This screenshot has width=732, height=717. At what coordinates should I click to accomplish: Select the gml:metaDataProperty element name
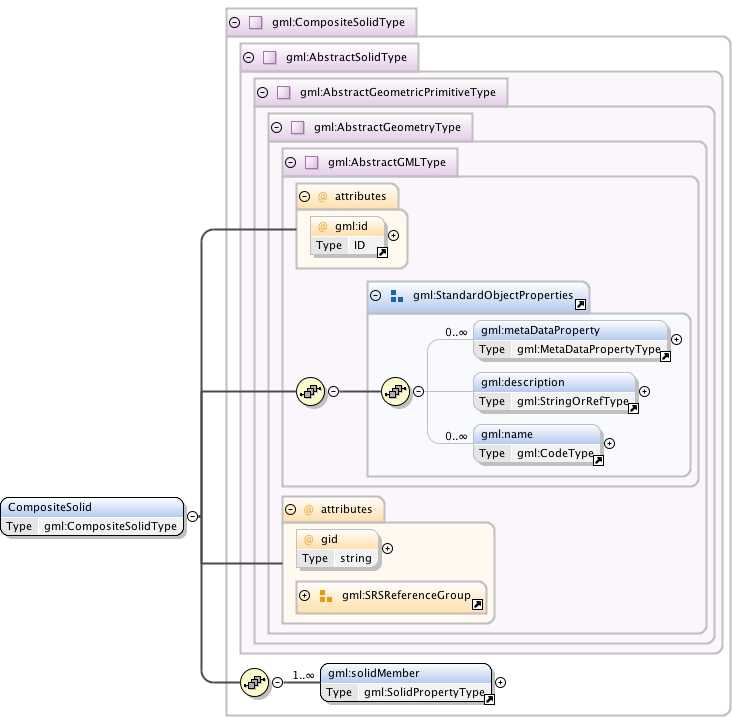[x=540, y=330]
